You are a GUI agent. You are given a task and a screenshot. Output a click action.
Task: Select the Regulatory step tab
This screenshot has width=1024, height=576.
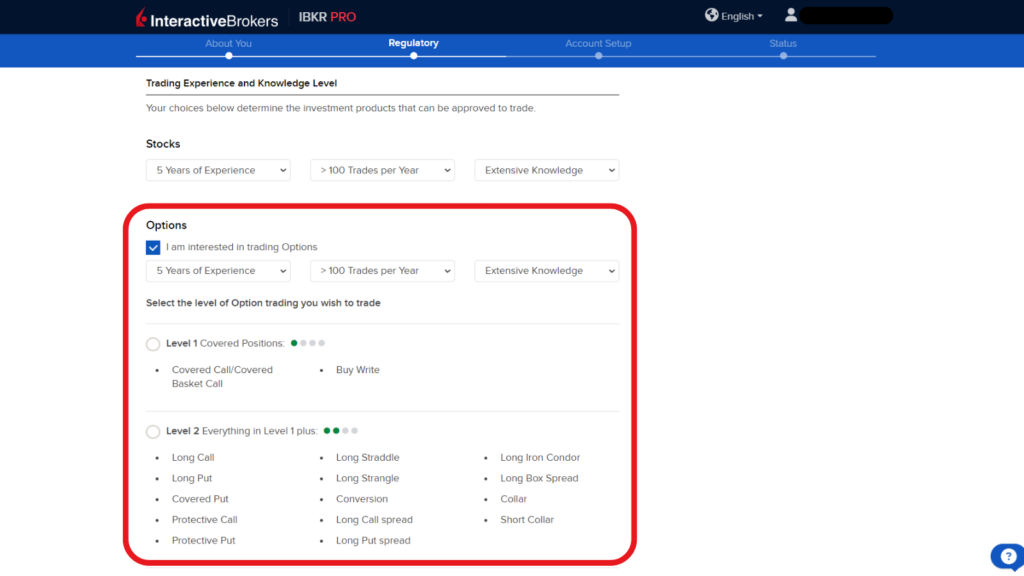(413, 43)
